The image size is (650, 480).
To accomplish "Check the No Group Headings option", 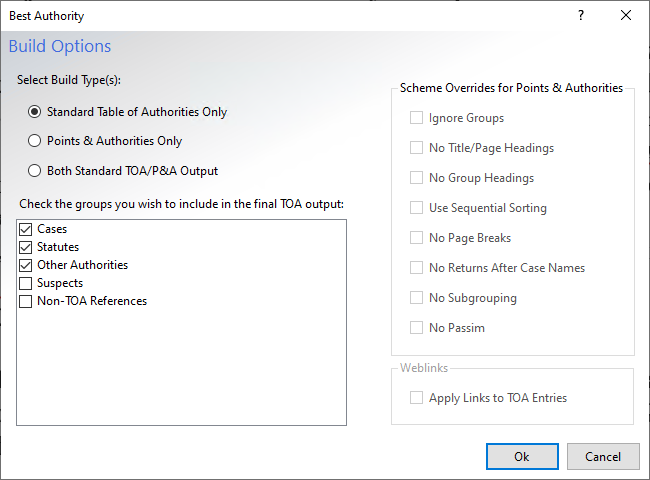I will click(416, 178).
